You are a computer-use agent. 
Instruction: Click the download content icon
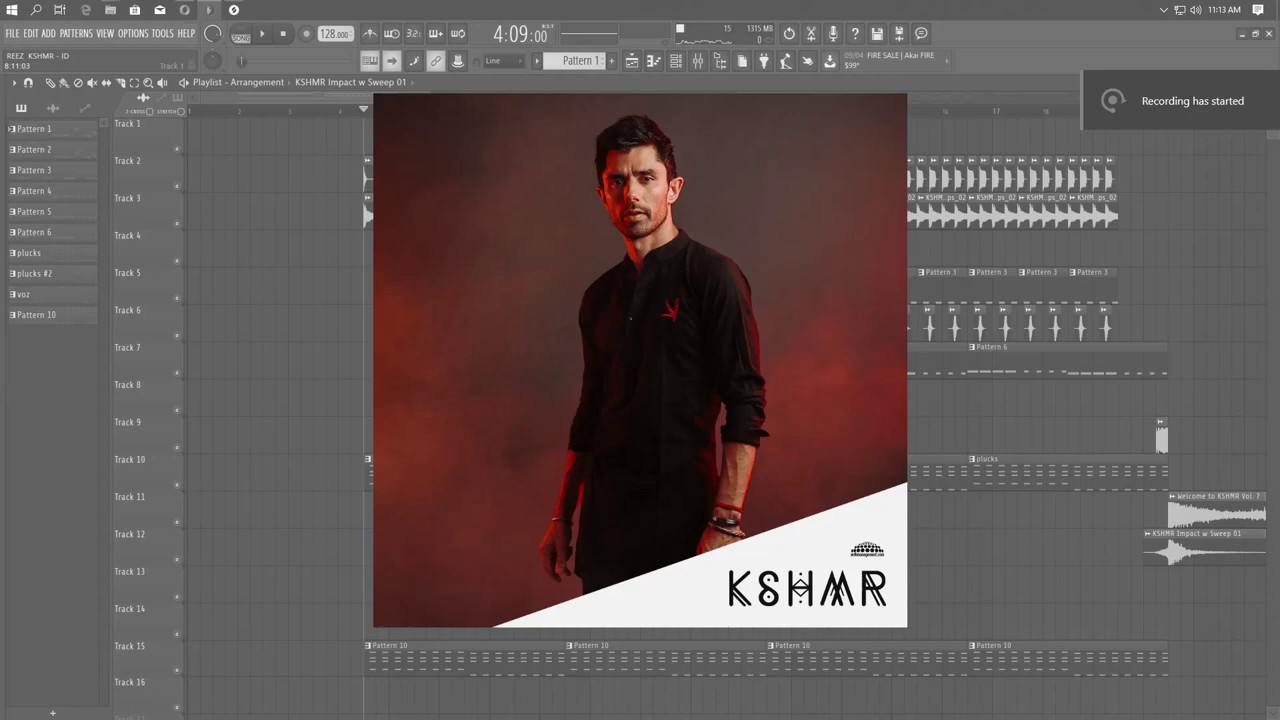point(830,62)
